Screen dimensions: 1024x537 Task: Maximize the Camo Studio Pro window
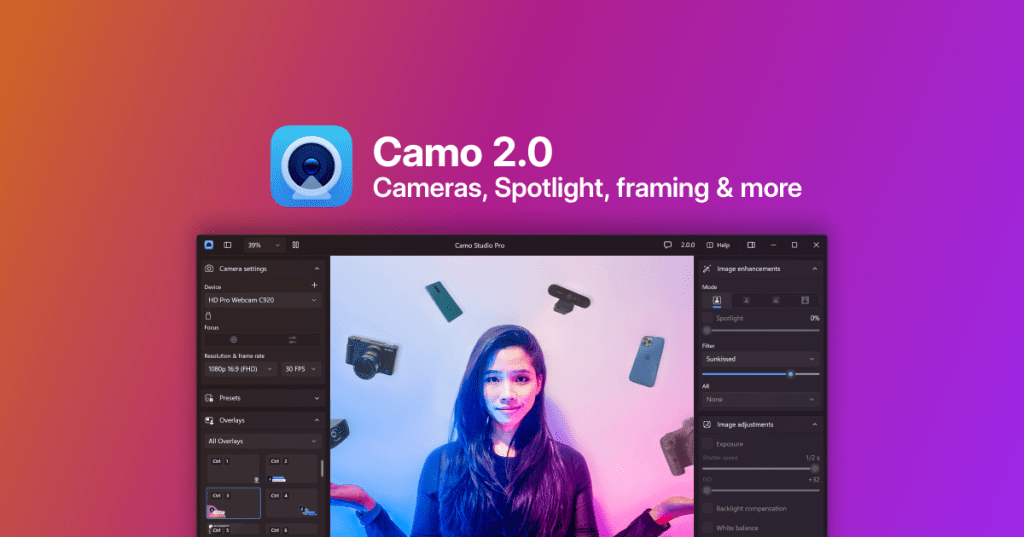pos(794,245)
